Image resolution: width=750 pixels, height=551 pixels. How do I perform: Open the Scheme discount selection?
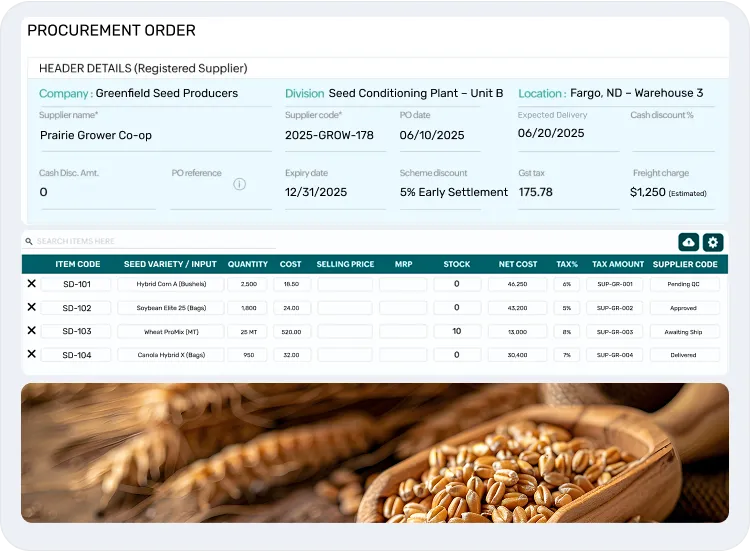pyautogui.click(x=453, y=192)
